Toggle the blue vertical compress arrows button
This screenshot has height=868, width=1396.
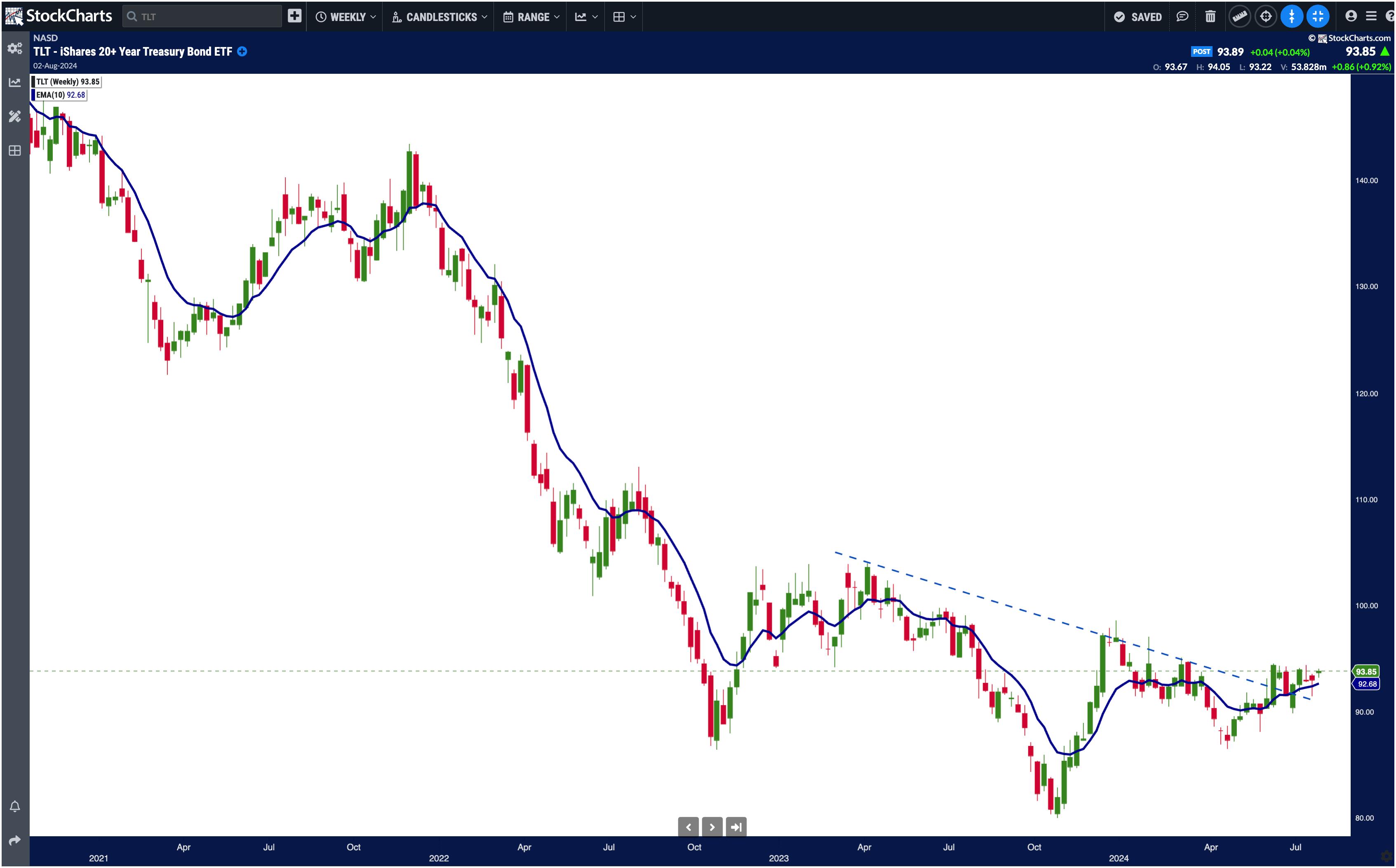[x=1292, y=16]
